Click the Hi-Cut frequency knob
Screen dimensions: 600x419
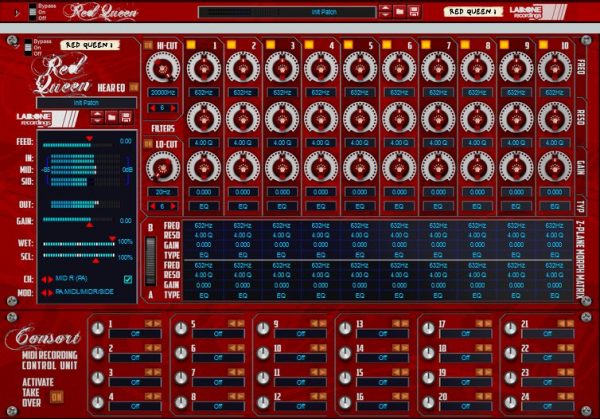coord(162,68)
